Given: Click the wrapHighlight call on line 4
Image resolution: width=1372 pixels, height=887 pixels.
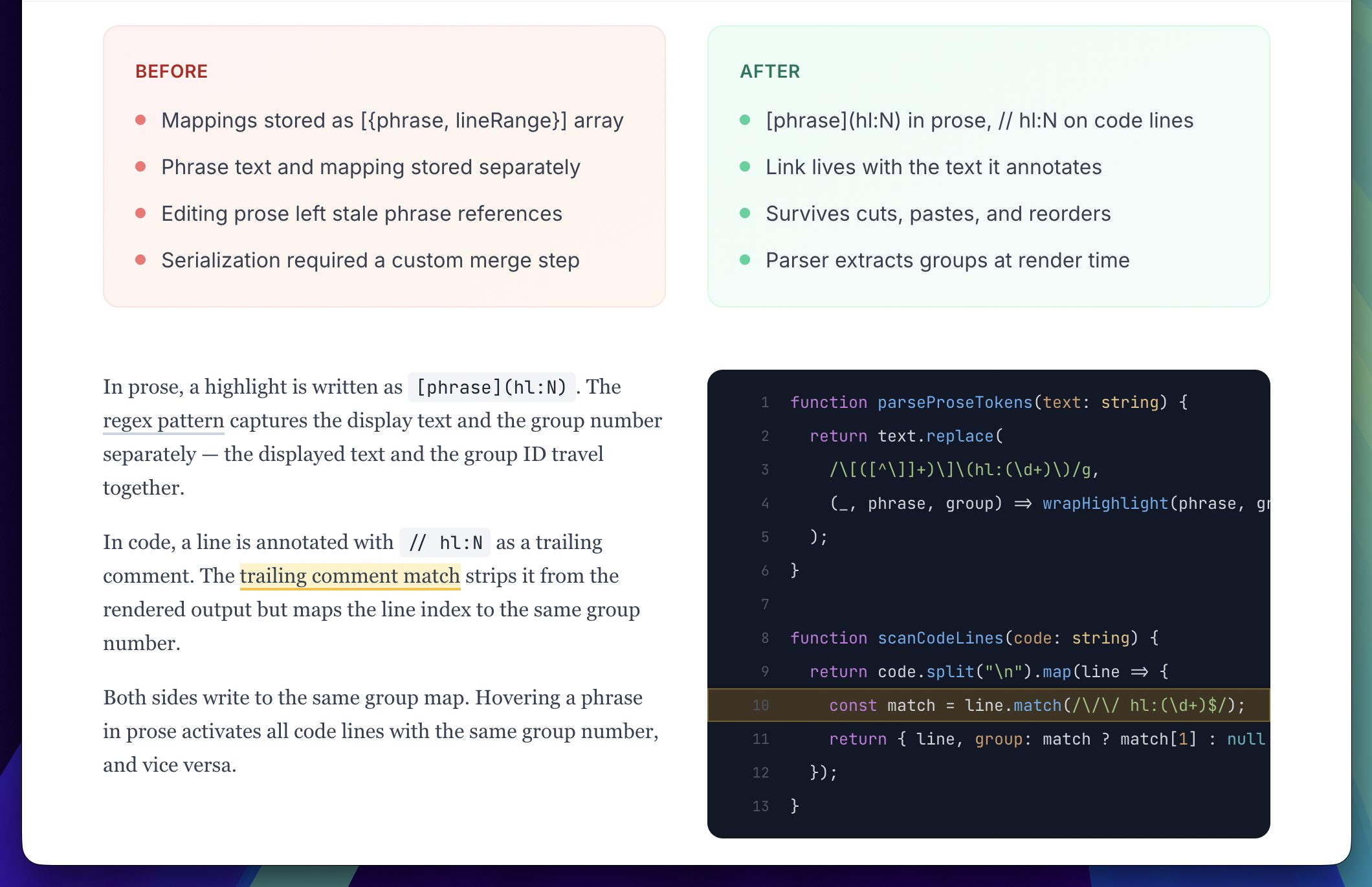Looking at the screenshot, I should coord(1105,504).
